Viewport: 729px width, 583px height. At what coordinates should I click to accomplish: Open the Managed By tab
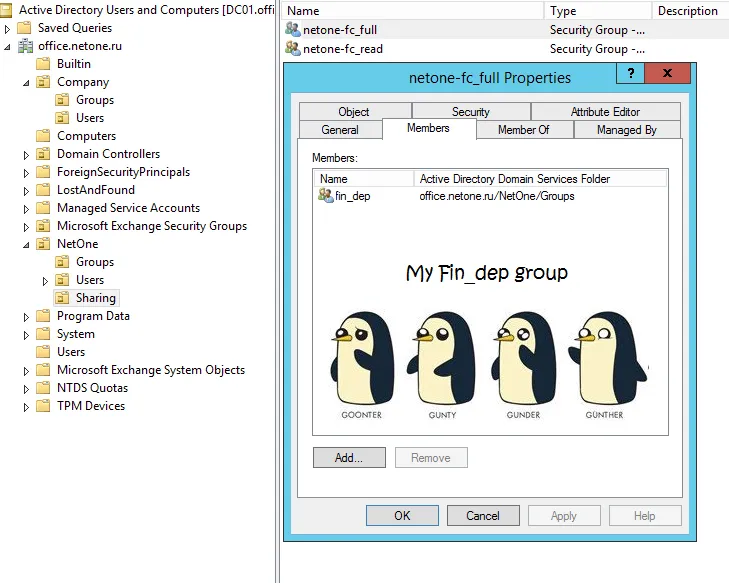tap(627, 129)
